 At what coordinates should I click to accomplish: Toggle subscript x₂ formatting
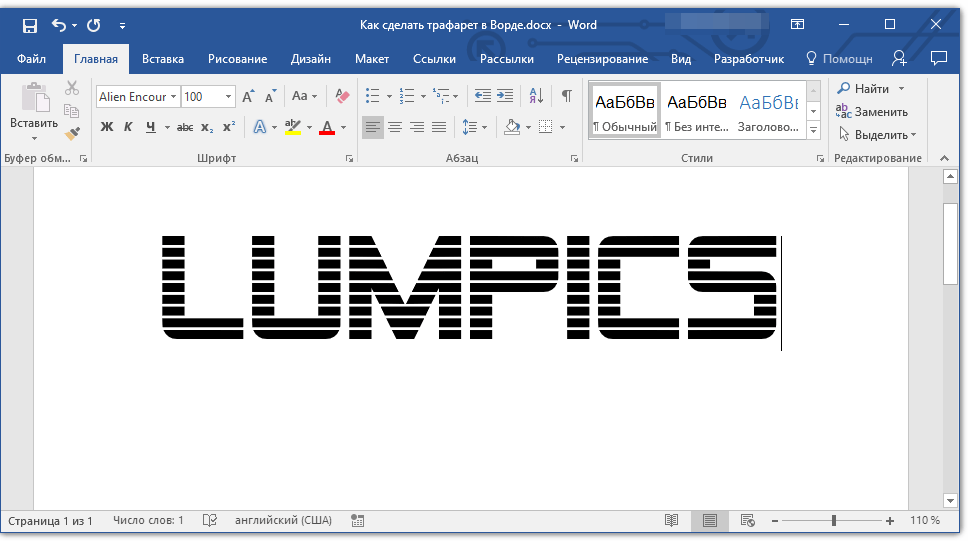pos(207,127)
